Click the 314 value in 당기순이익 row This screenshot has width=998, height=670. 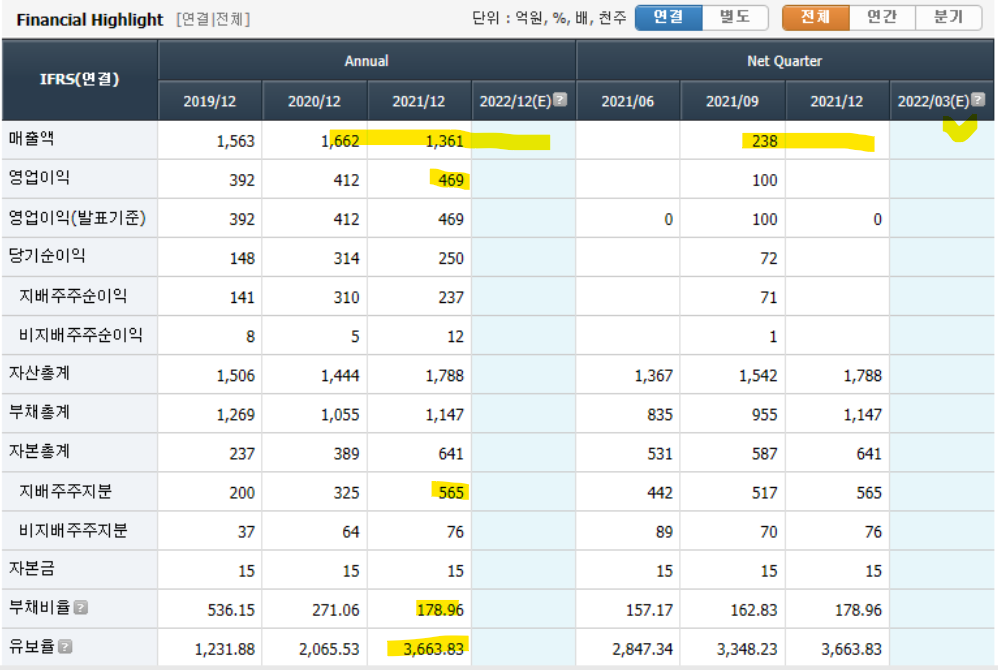[347, 258]
